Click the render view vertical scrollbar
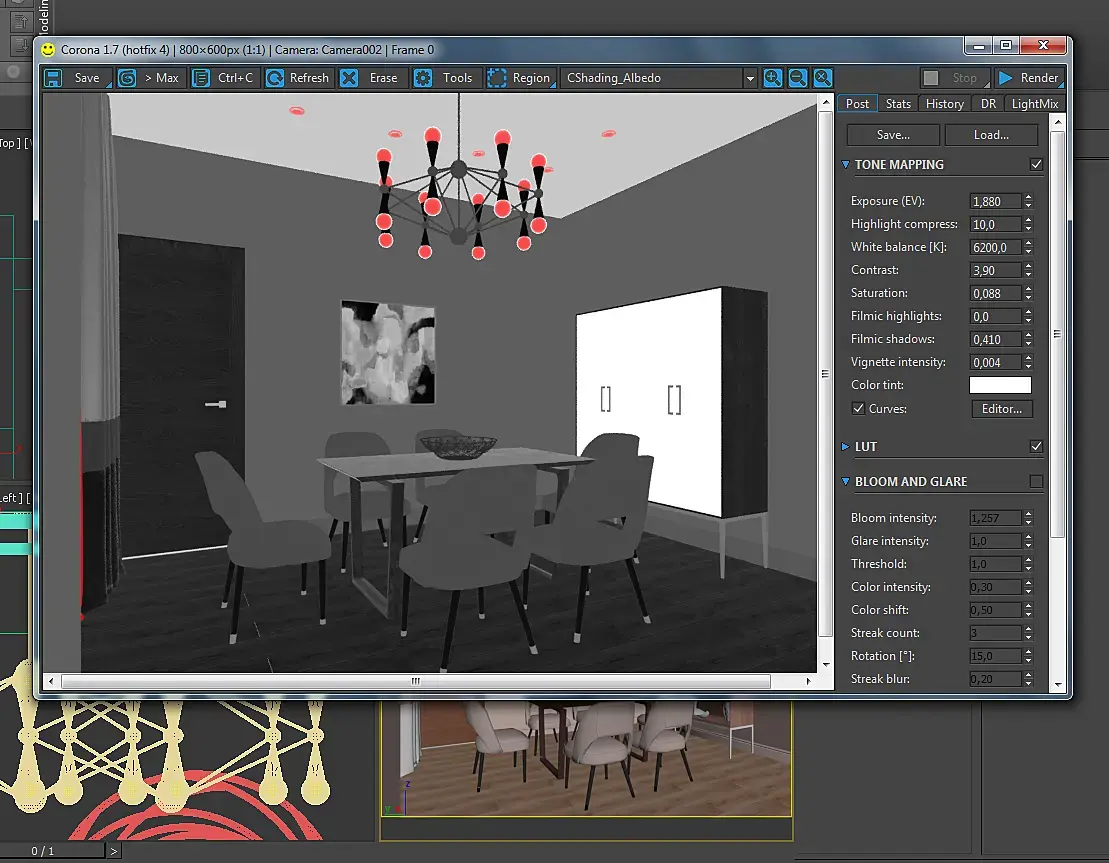This screenshot has height=863, width=1109. 825,373
